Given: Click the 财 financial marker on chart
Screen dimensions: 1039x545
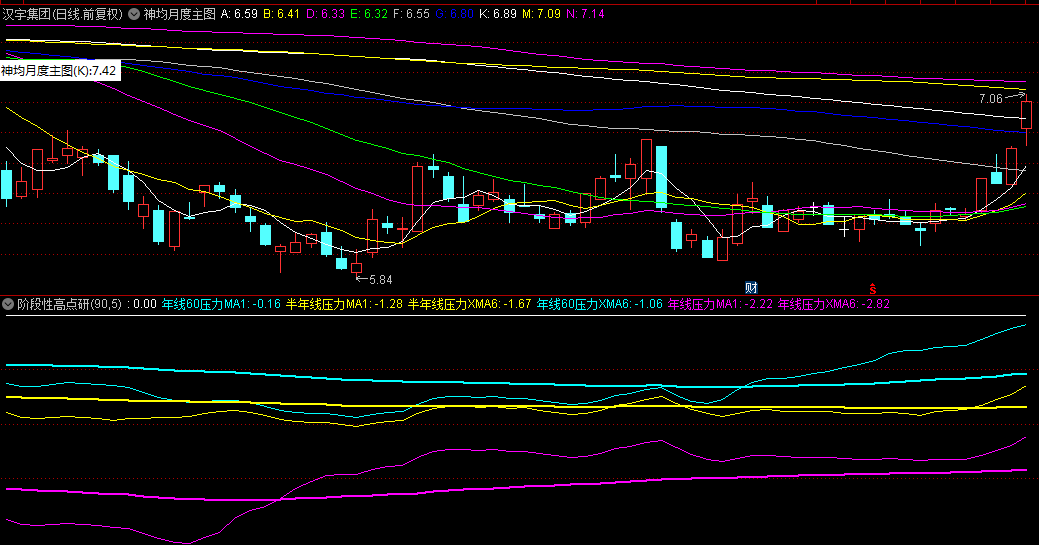Looking at the screenshot, I should pos(751,288).
